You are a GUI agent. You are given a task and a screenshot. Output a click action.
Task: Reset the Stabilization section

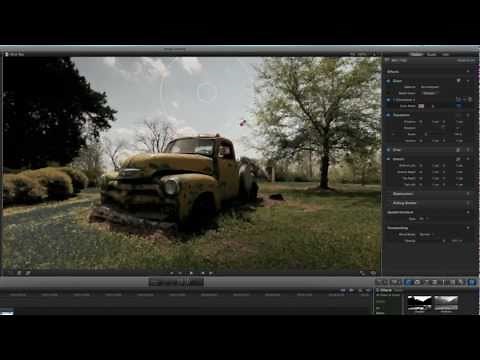[x=468, y=194]
